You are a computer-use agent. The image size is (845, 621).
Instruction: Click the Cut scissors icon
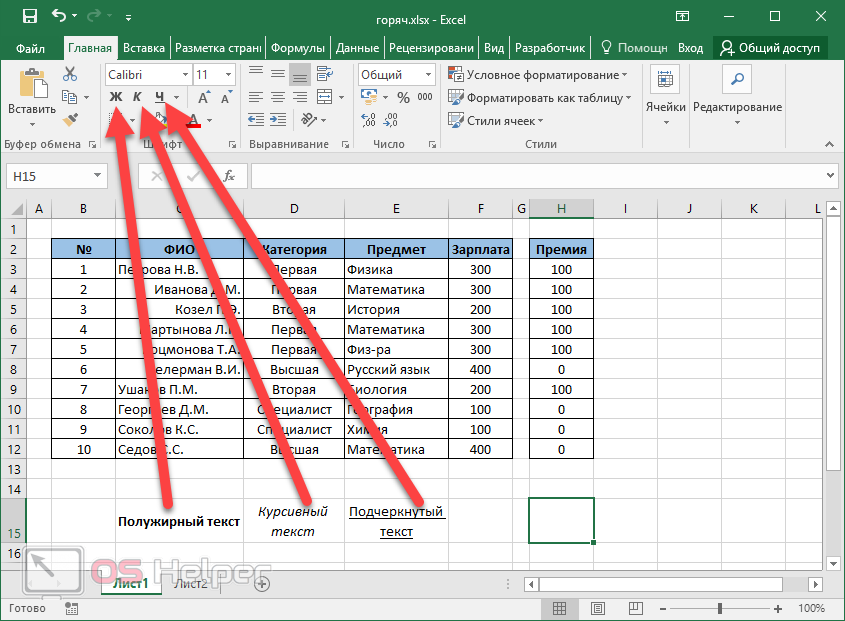tap(70, 74)
